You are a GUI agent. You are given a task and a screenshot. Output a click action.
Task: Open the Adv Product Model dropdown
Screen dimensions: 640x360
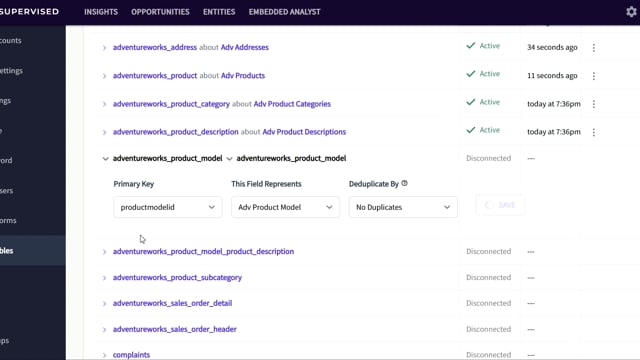285,207
